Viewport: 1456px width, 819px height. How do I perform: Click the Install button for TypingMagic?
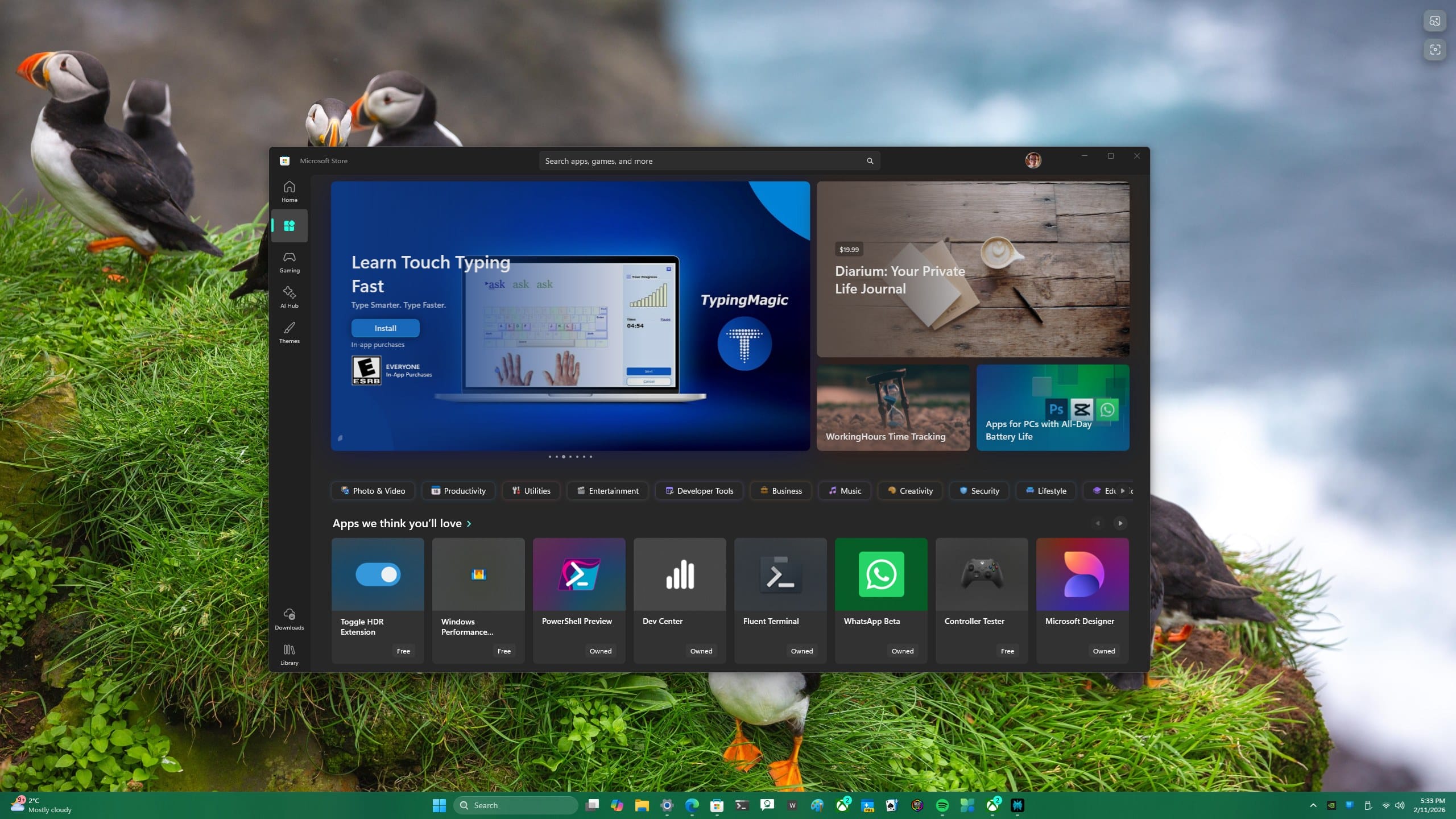385,328
